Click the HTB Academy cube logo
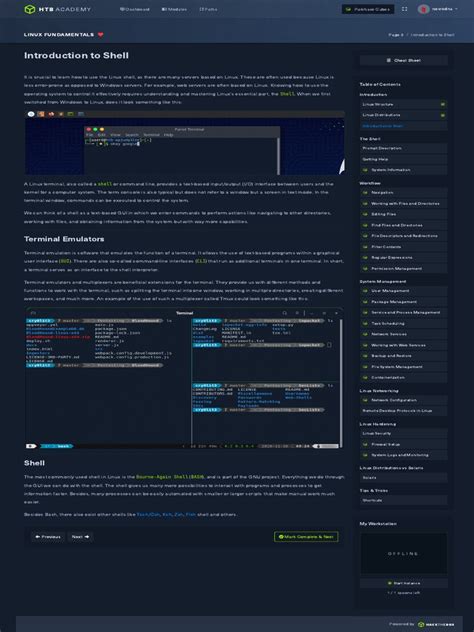This screenshot has width=474, height=632. pyautogui.click(x=30, y=9)
